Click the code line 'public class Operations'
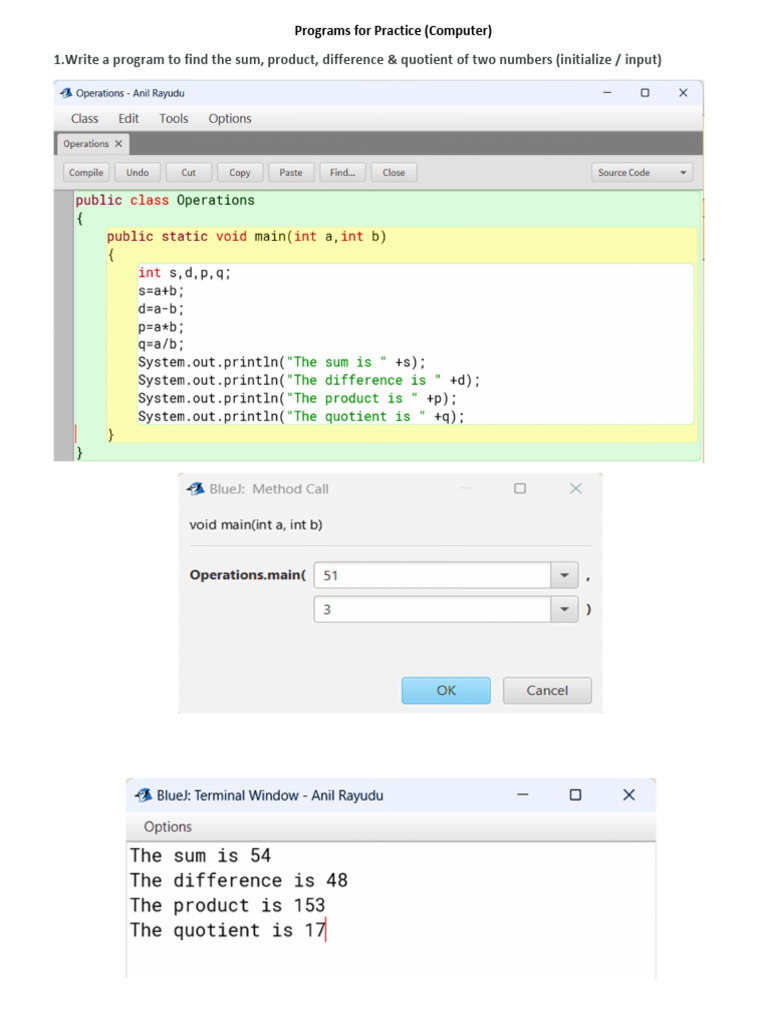Viewport: 768px width, 1024px height. (x=165, y=200)
